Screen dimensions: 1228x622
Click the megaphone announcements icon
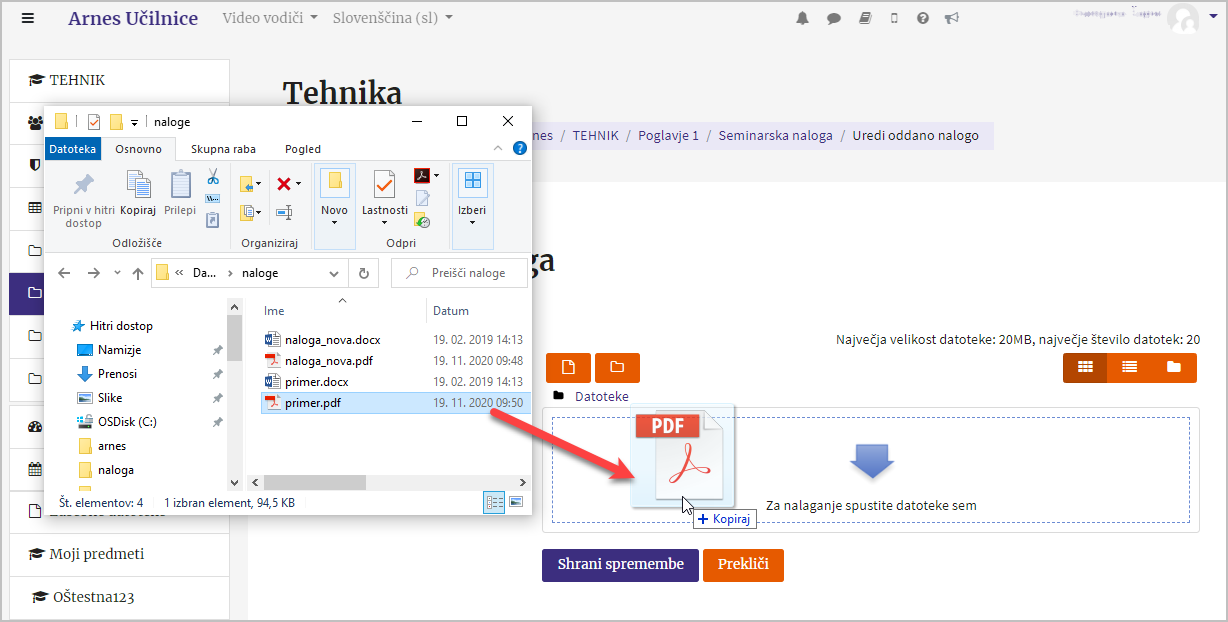click(952, 18)
